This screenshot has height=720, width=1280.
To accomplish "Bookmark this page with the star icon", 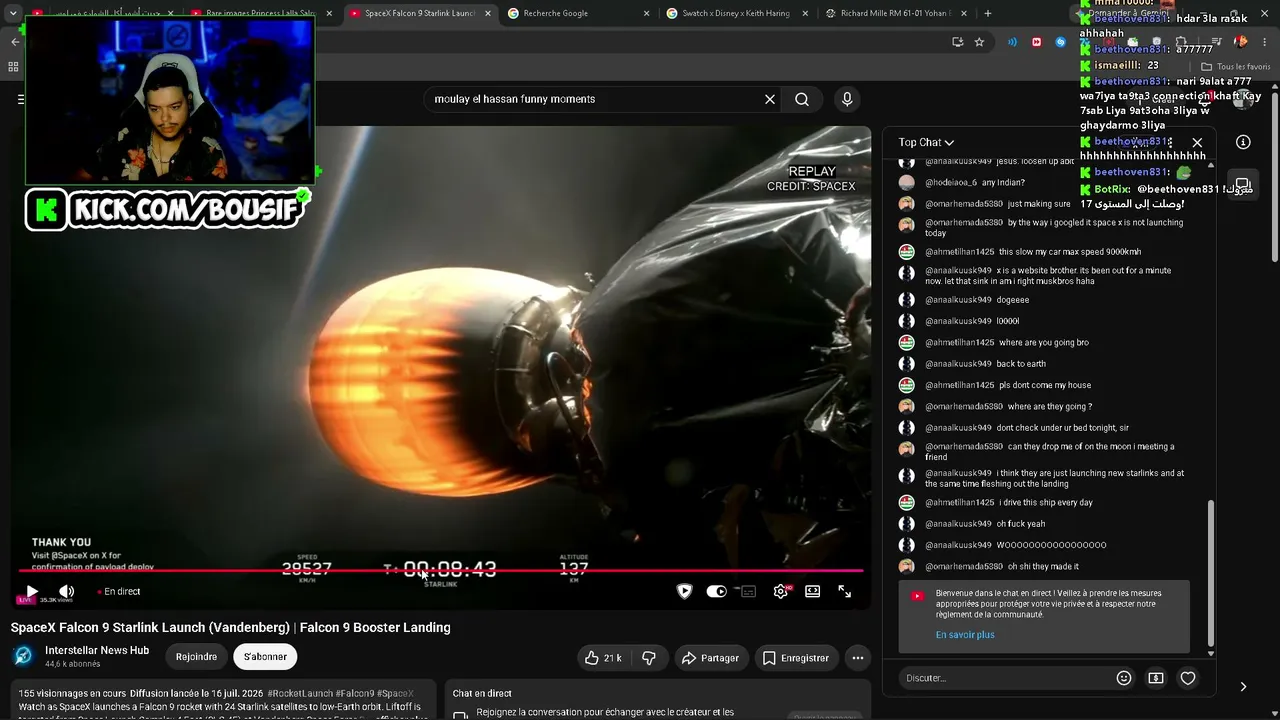I will 979,42.
